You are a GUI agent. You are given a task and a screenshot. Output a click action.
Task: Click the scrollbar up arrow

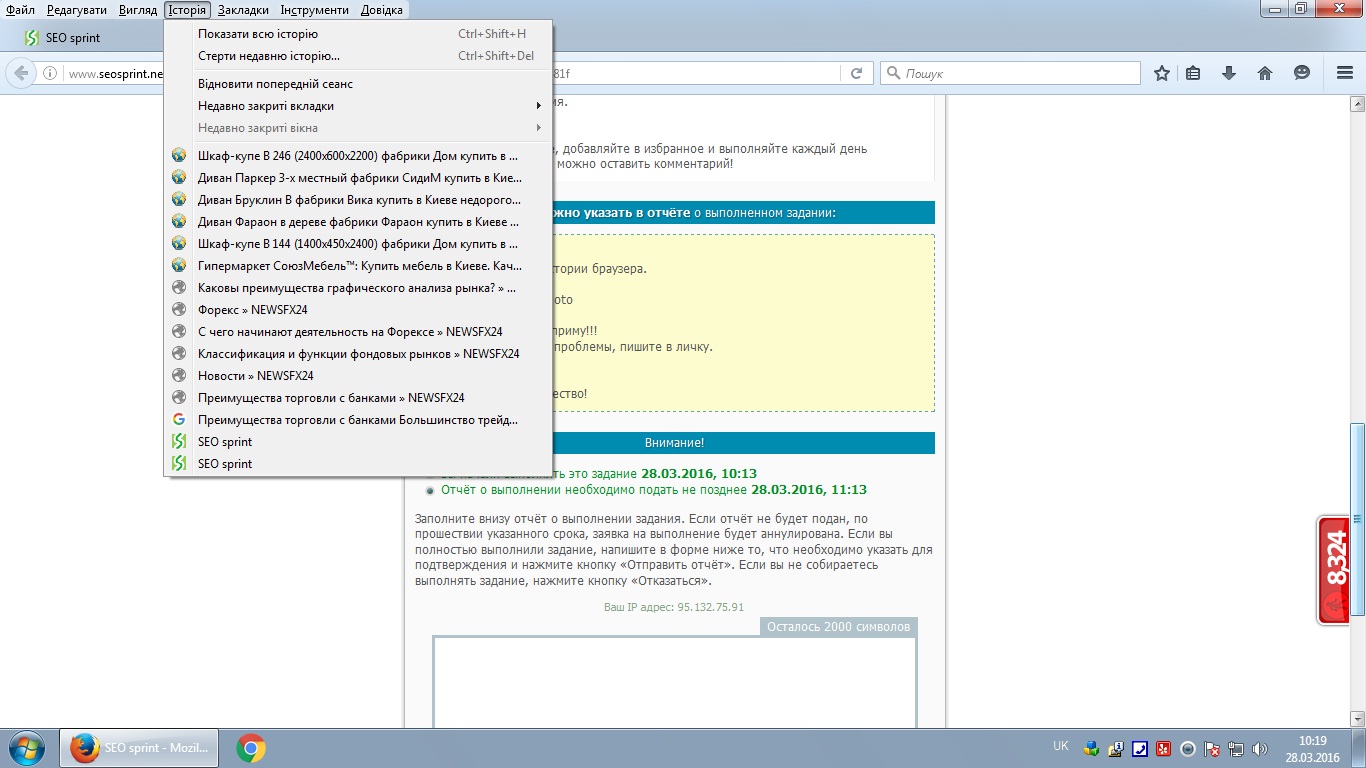pos(1357,103)
